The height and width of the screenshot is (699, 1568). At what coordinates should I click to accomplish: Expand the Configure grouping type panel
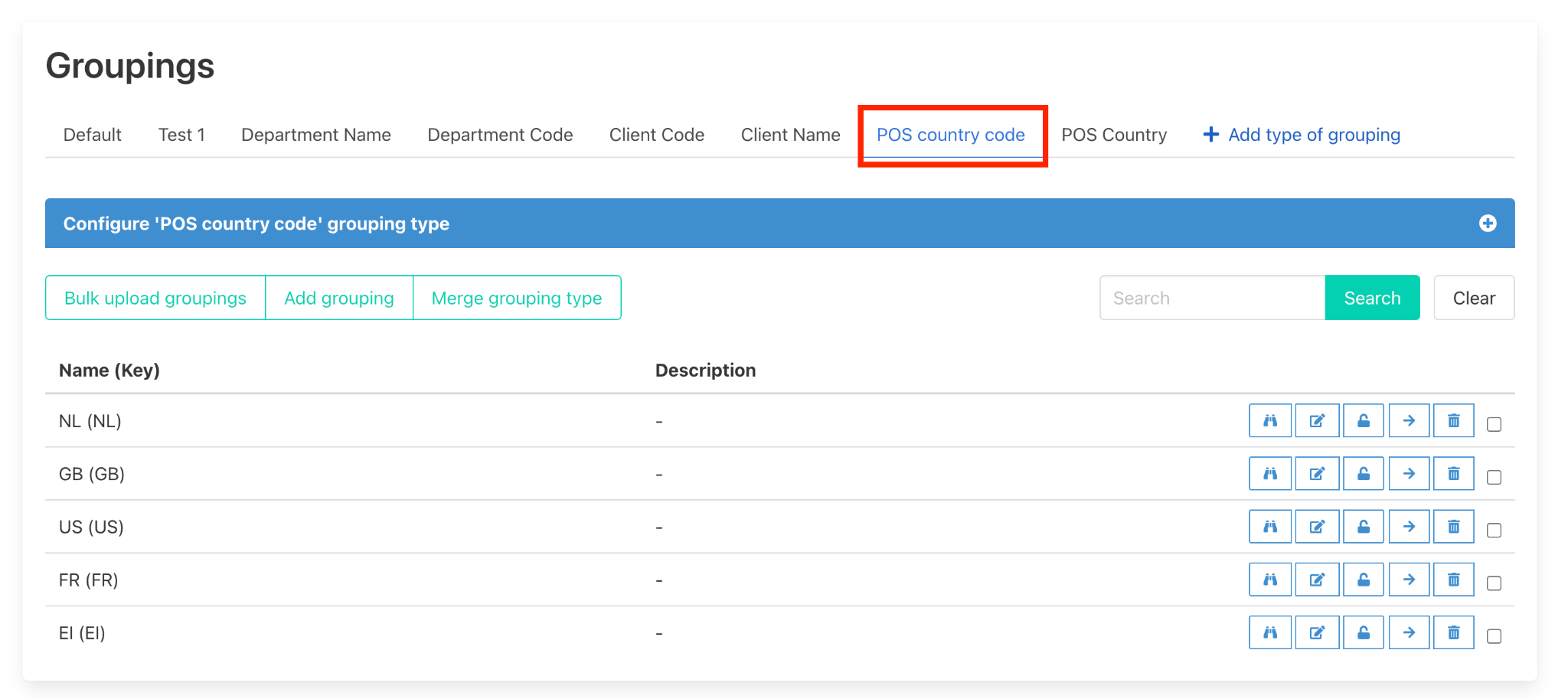click(x=1487, y=224)
